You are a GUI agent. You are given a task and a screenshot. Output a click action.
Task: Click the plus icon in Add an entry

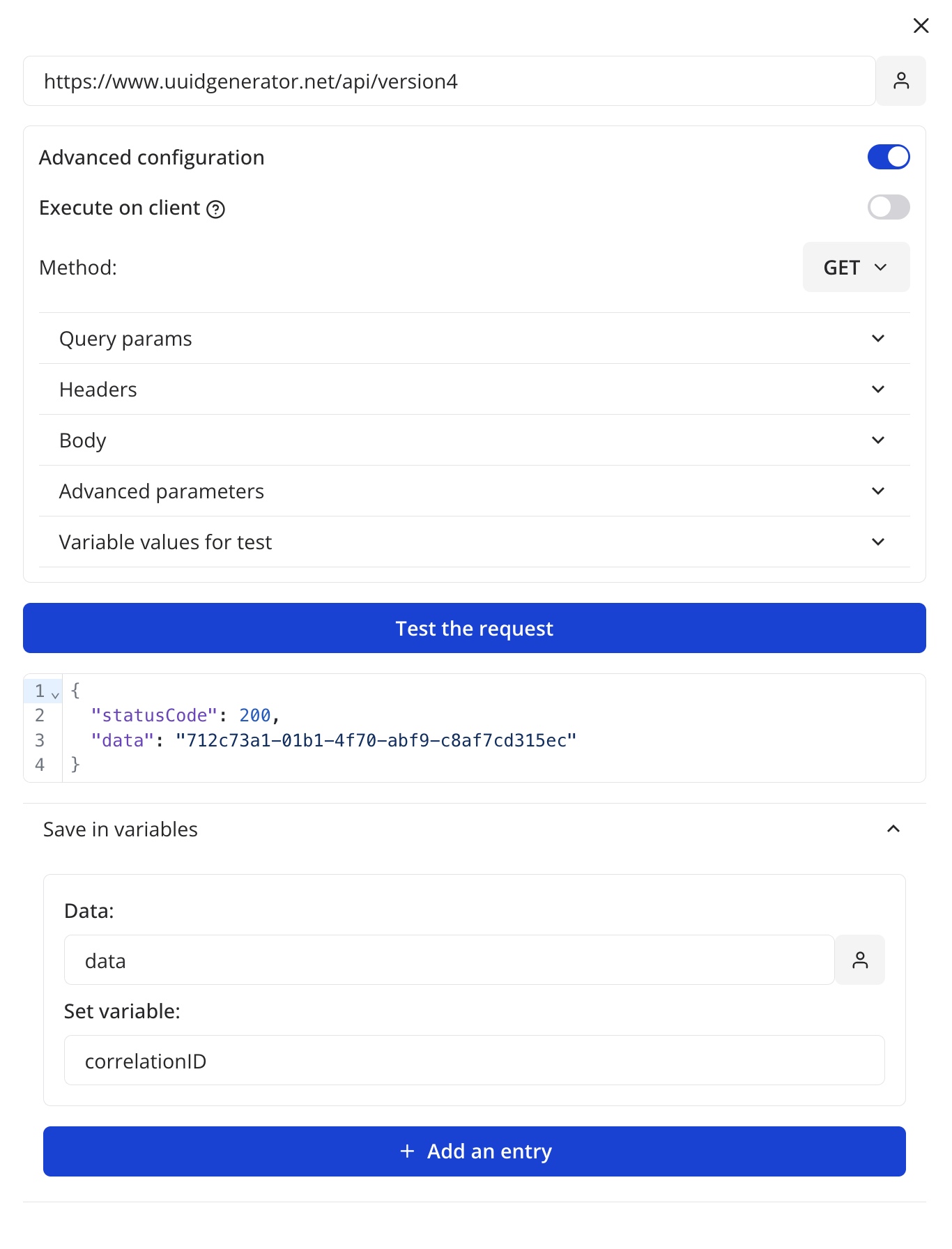[407, 1151]
